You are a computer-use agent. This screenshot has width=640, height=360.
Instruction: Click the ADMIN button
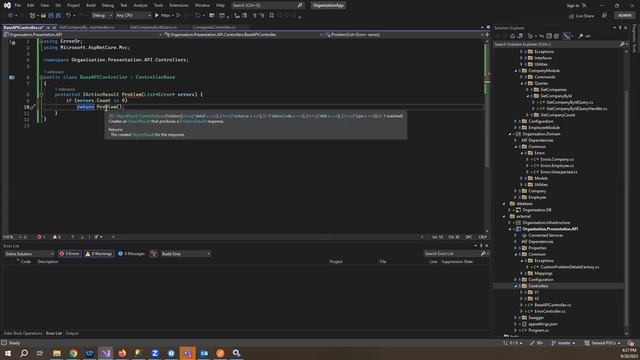coord(624,16)
